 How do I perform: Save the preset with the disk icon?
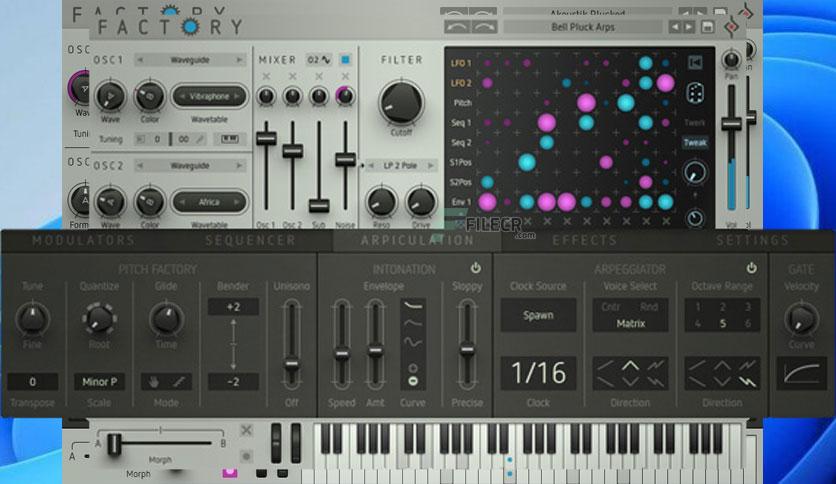[x=708, y=27]
